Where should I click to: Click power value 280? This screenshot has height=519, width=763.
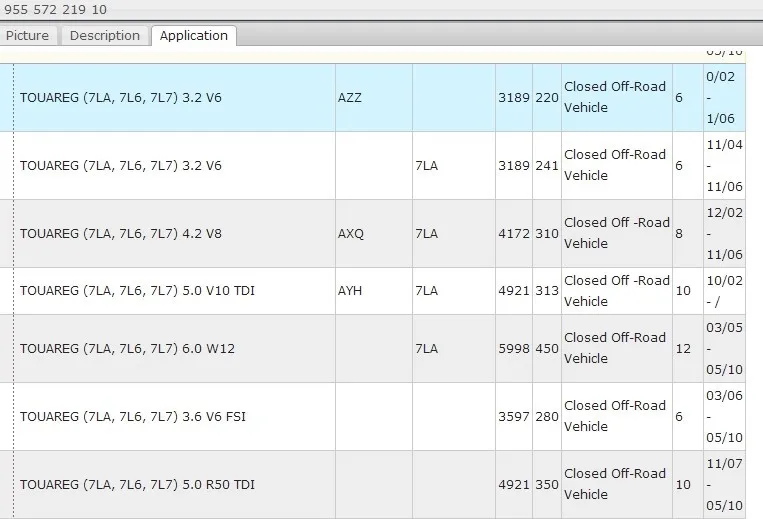click(x=547, y=416)
